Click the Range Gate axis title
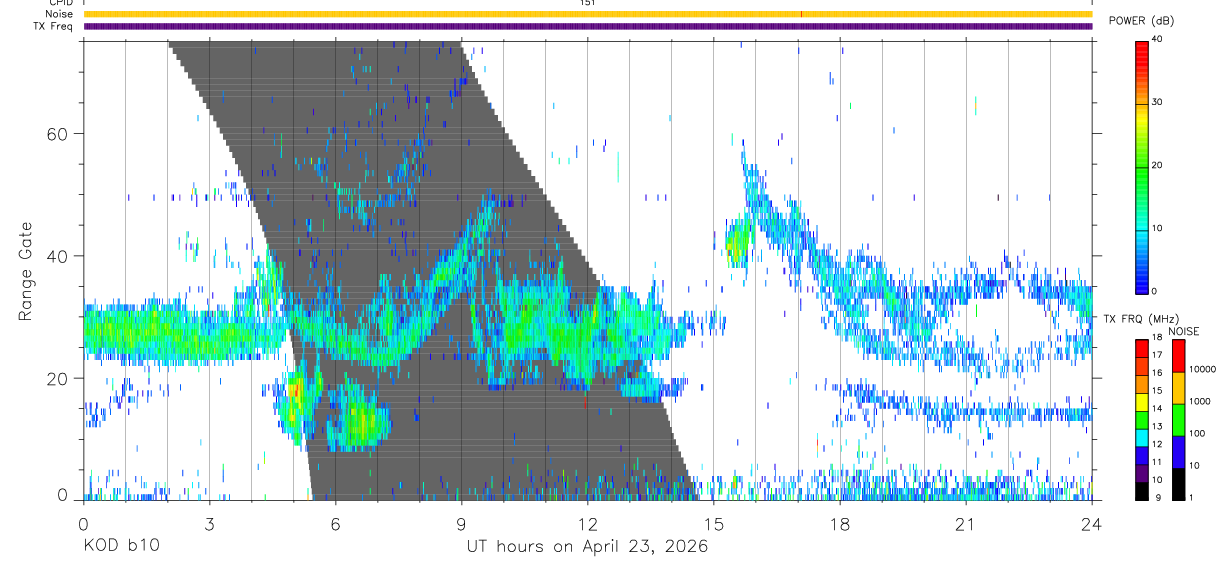1228x567 pixels. 27,273
